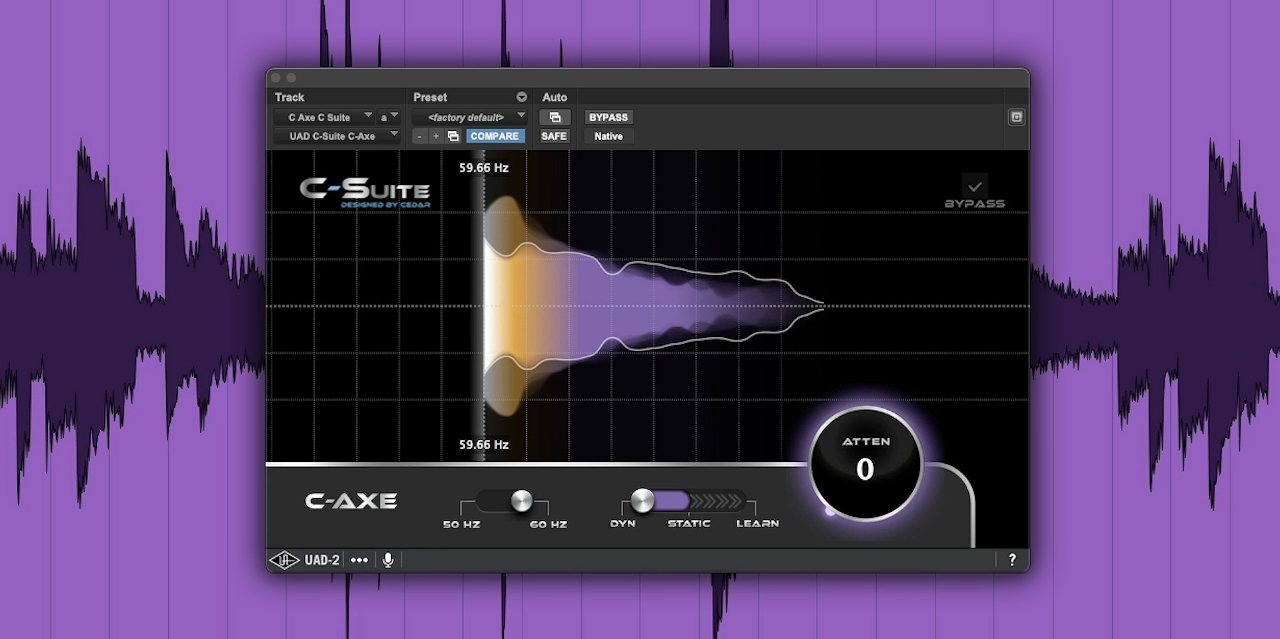The width and height of the screenshot is (1280, 639).
Task: Click the copy preset icon near Compare
Action: click(x=453, y=136)
